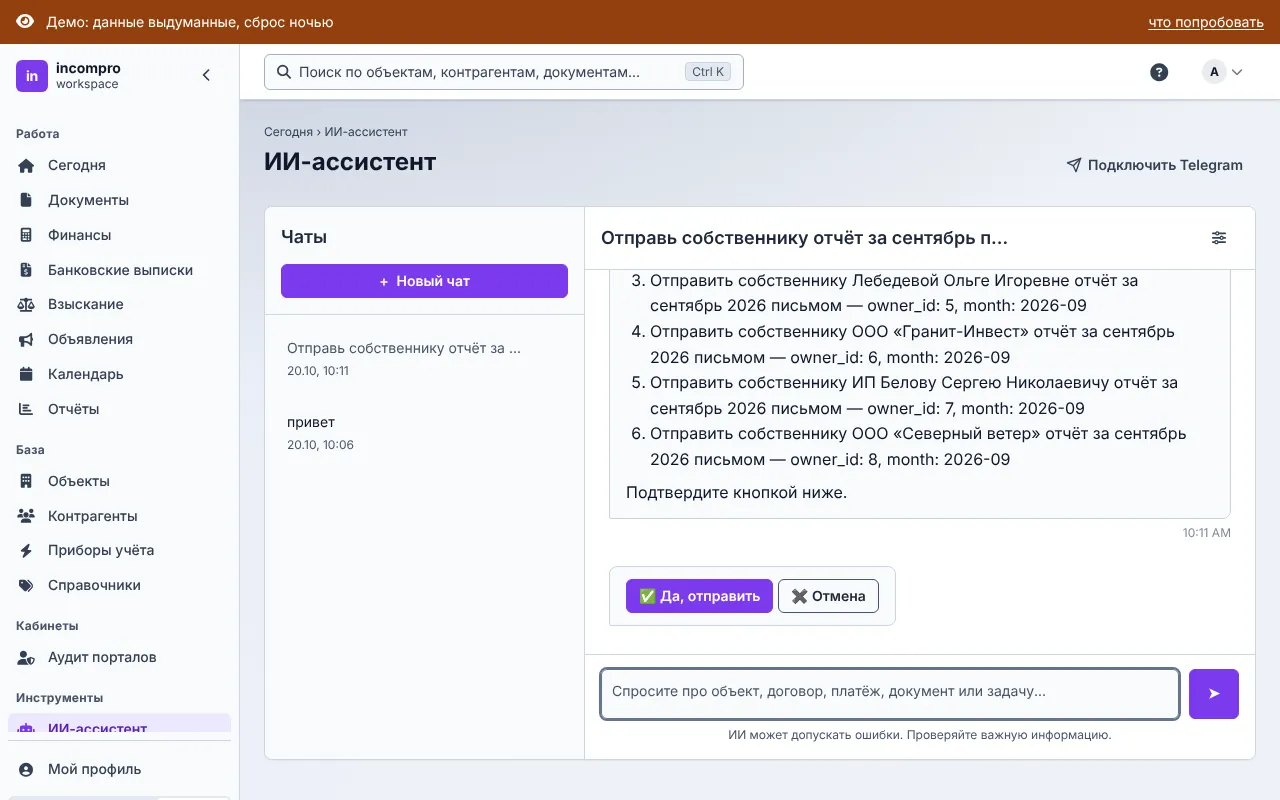The image size is (1280, 800).
Task: Open the привет chat from the list
Action: (424, 432)
